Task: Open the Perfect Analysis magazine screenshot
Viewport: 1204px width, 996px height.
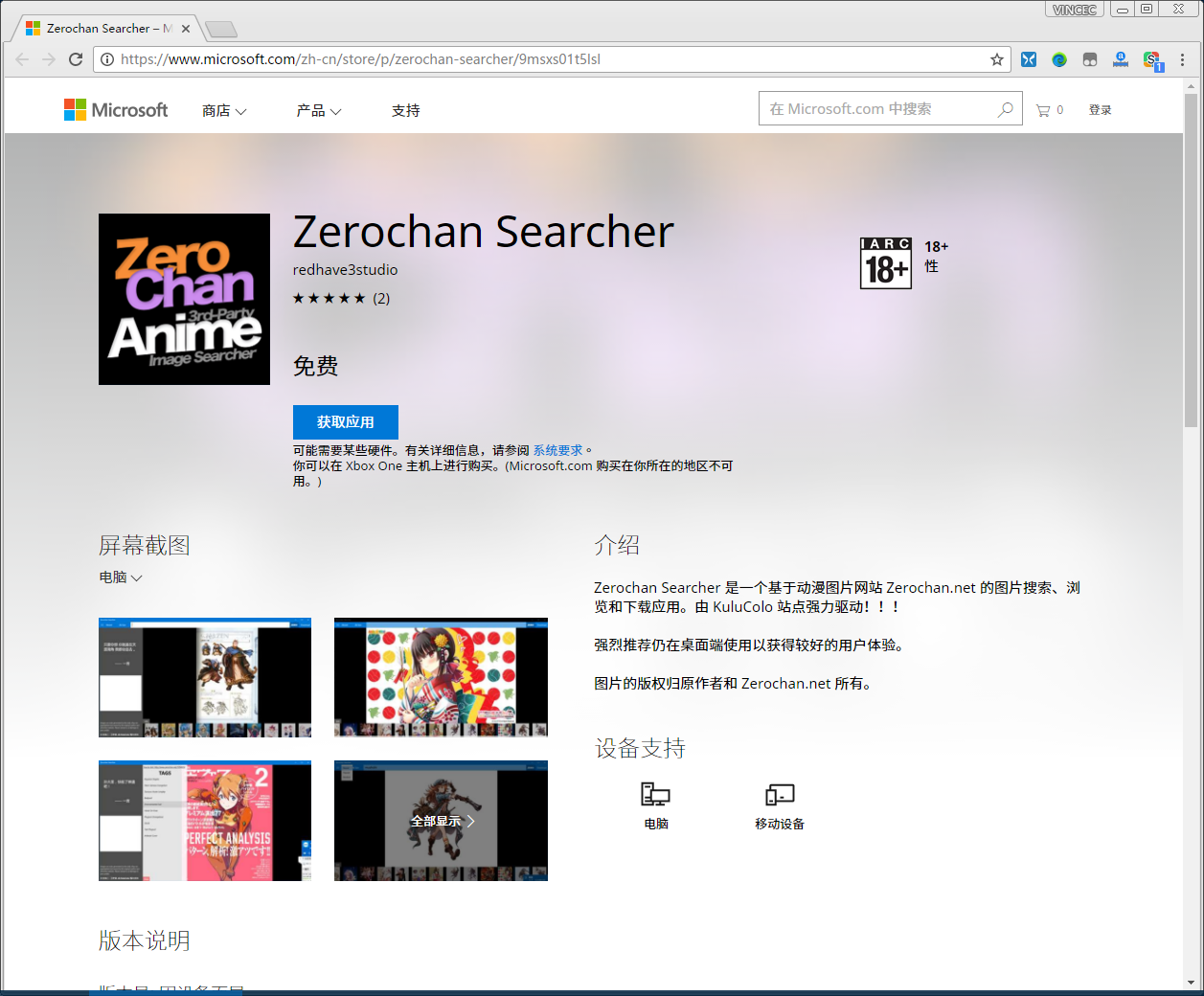Action: click(205, 821)
